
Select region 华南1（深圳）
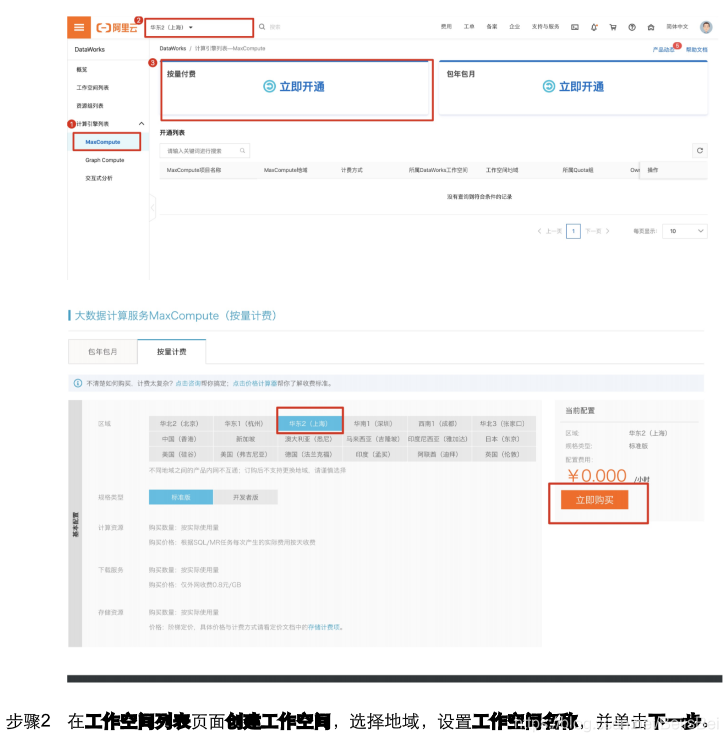pyautogui.click(x=373, y=424)
